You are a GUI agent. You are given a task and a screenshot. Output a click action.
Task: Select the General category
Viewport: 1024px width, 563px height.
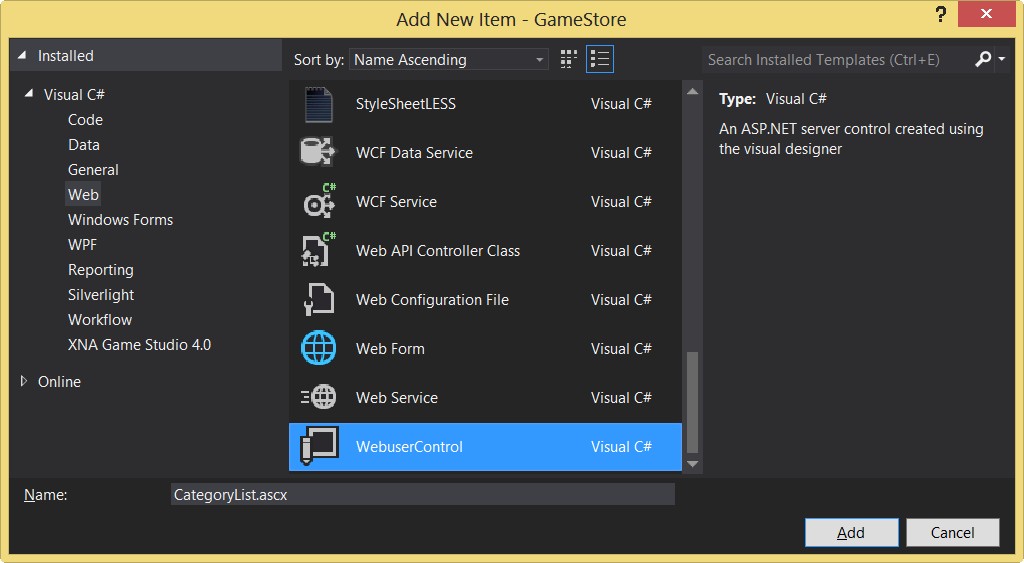coord(93,170)
